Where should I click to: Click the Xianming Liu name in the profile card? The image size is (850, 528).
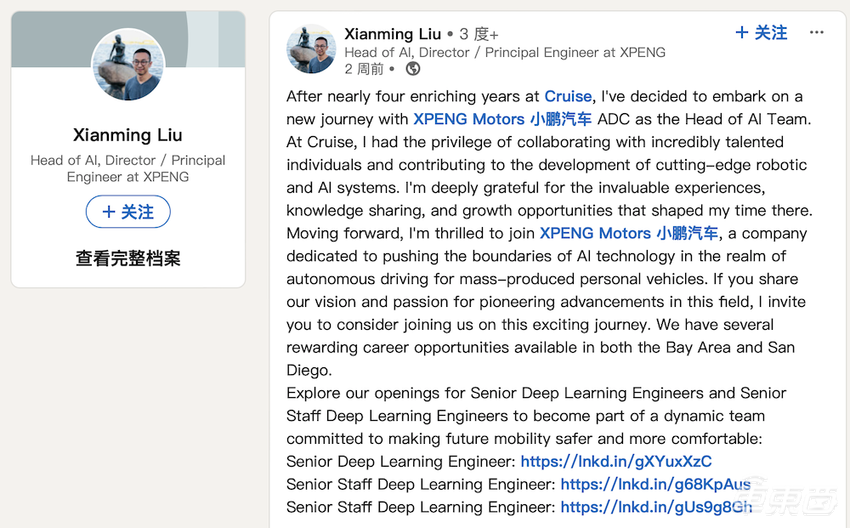[128, 135]
